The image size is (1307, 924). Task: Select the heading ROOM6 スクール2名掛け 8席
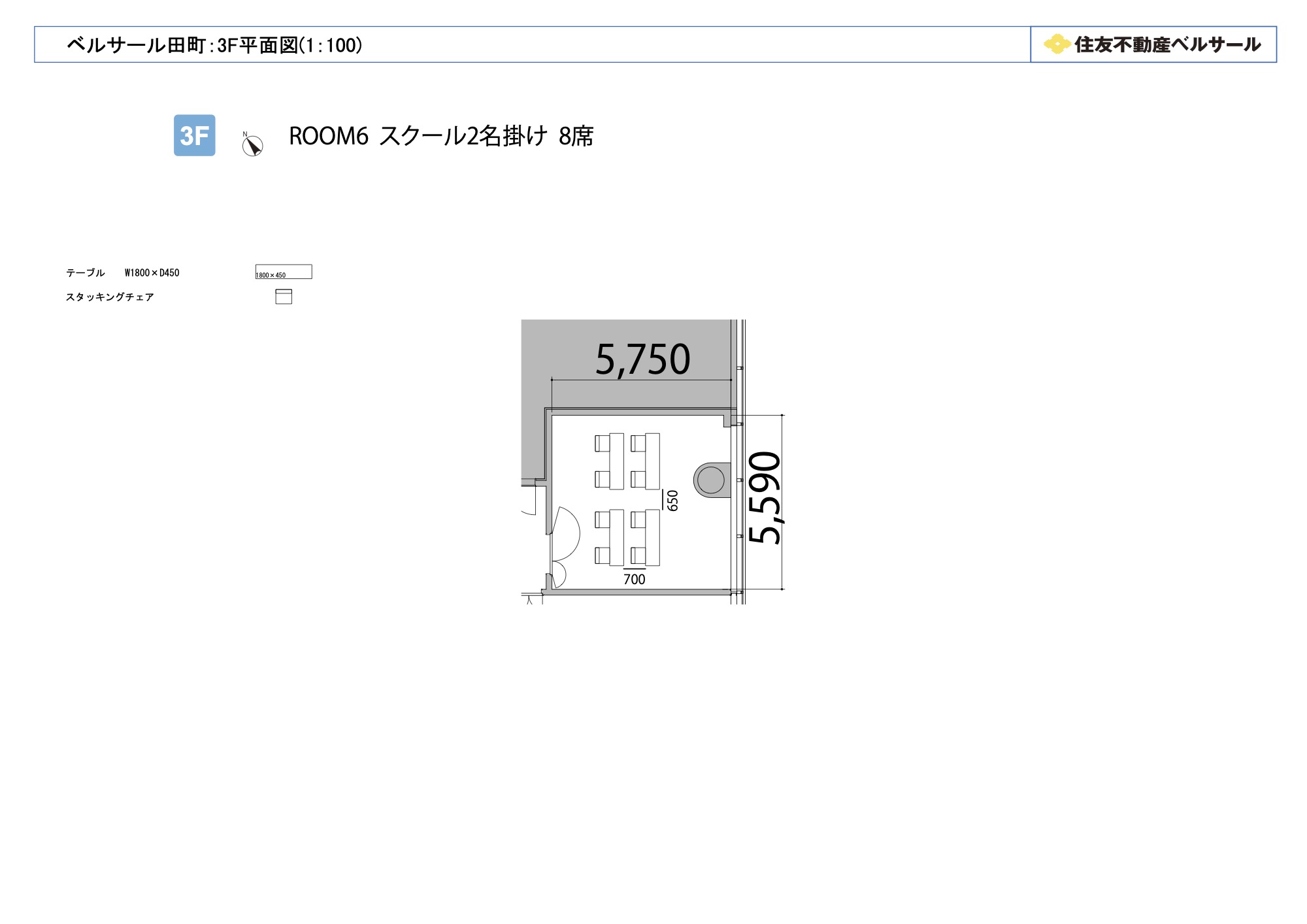(x=441, y=136)
